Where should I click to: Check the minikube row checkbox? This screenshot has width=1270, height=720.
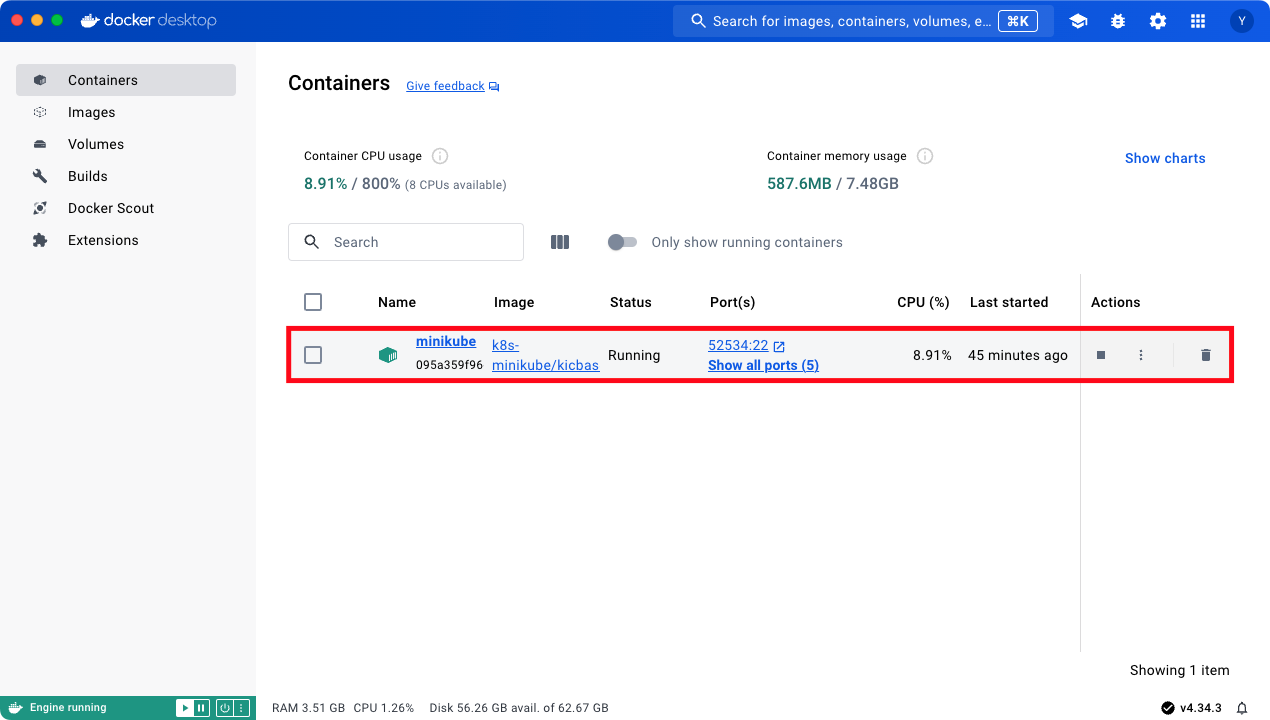(x=313, y=355)
